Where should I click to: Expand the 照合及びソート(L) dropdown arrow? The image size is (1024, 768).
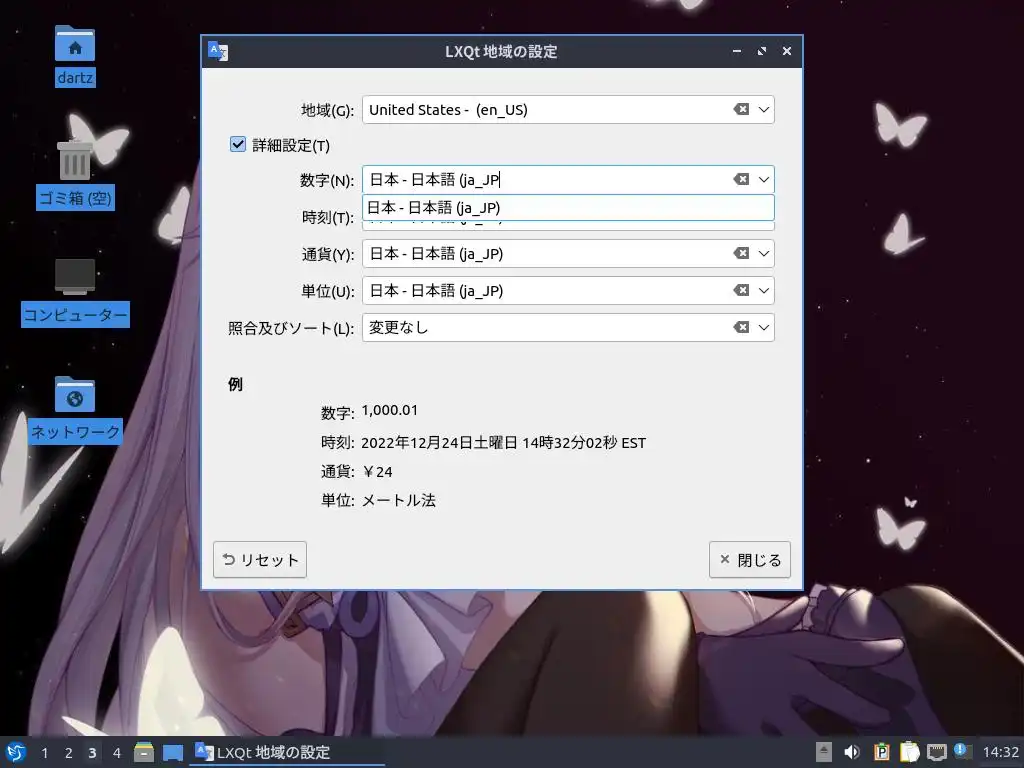point(763,327)
